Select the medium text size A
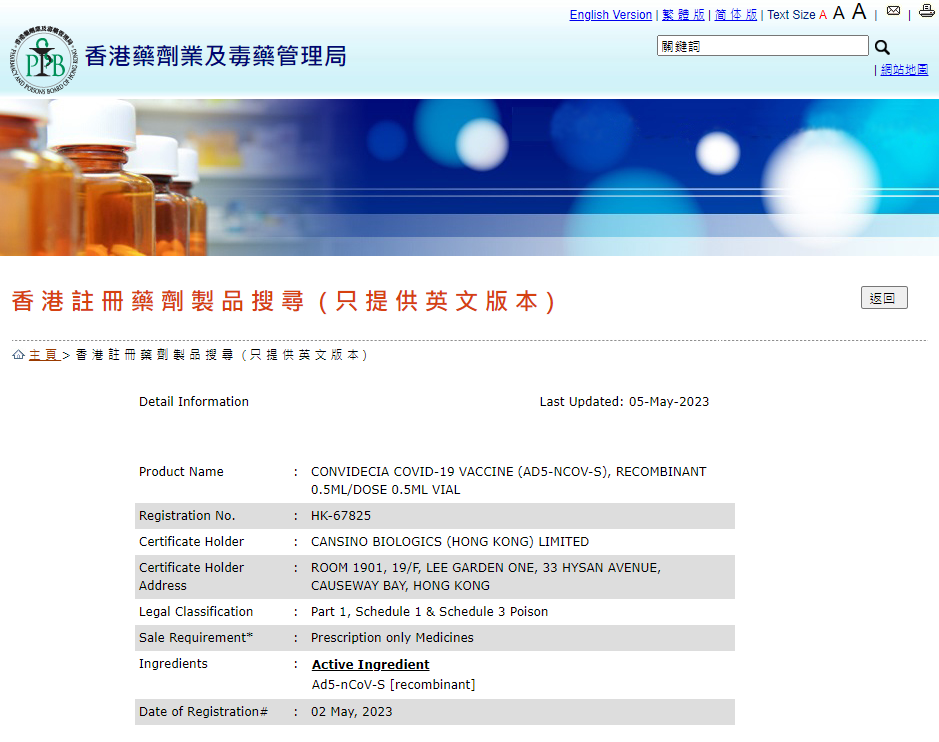This screenshot has width=939, height=742. click(839, 13)
